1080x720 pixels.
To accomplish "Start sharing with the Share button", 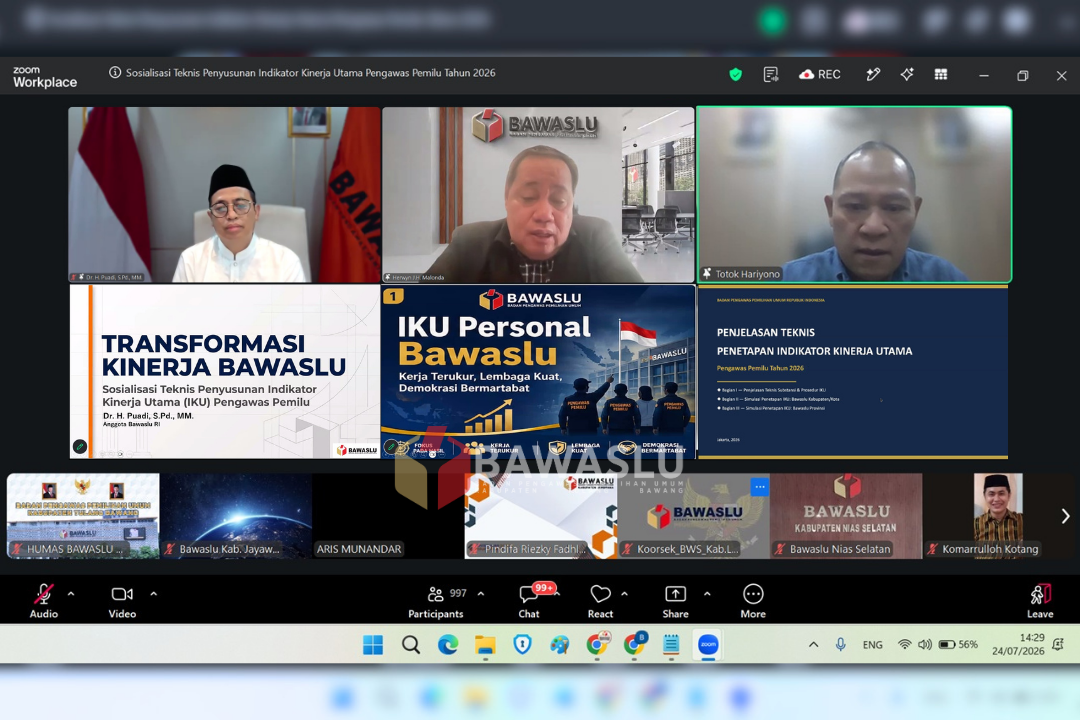I will point(675,600).
